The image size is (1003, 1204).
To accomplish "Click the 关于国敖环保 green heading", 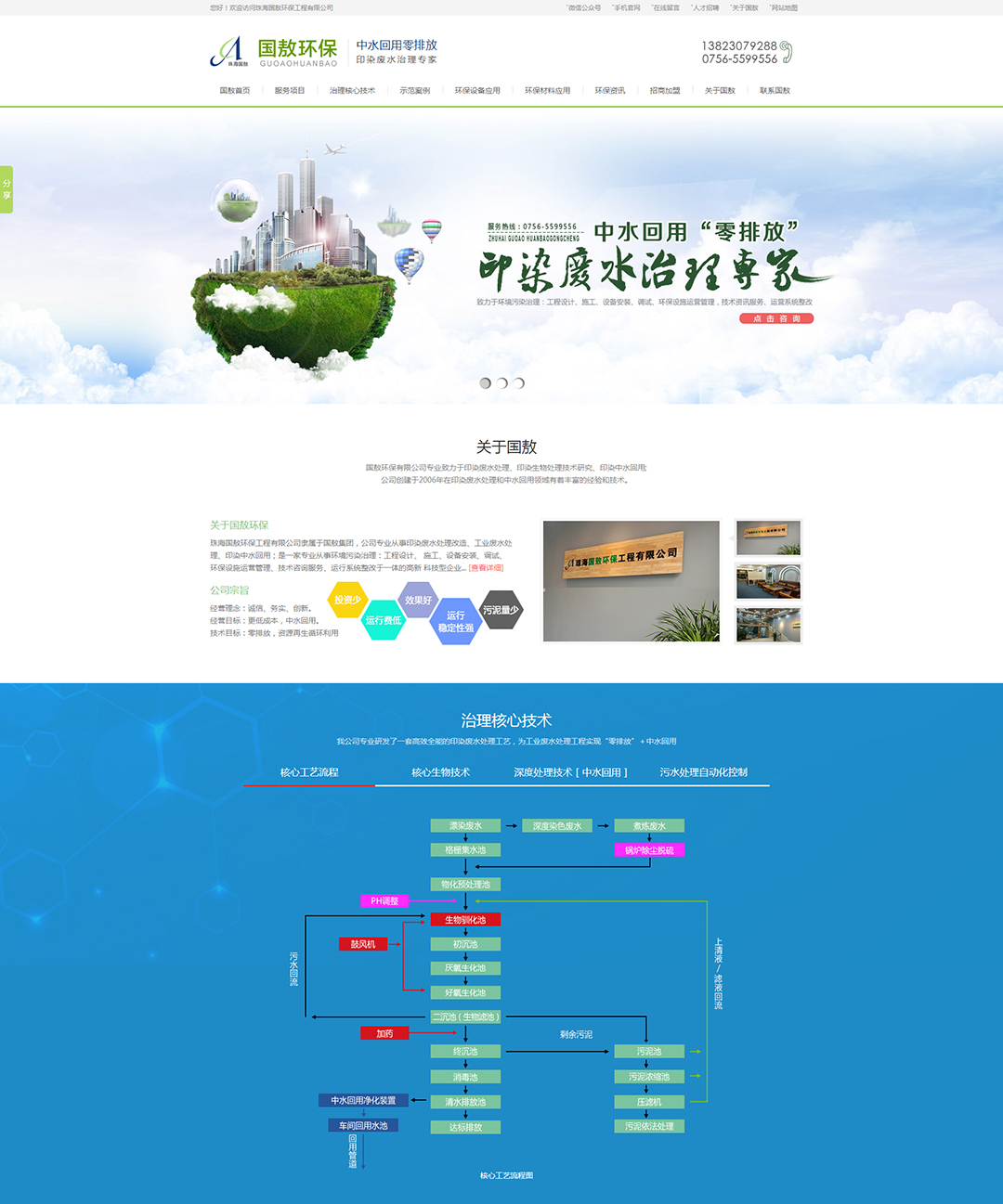I will (x=239, y=525).
